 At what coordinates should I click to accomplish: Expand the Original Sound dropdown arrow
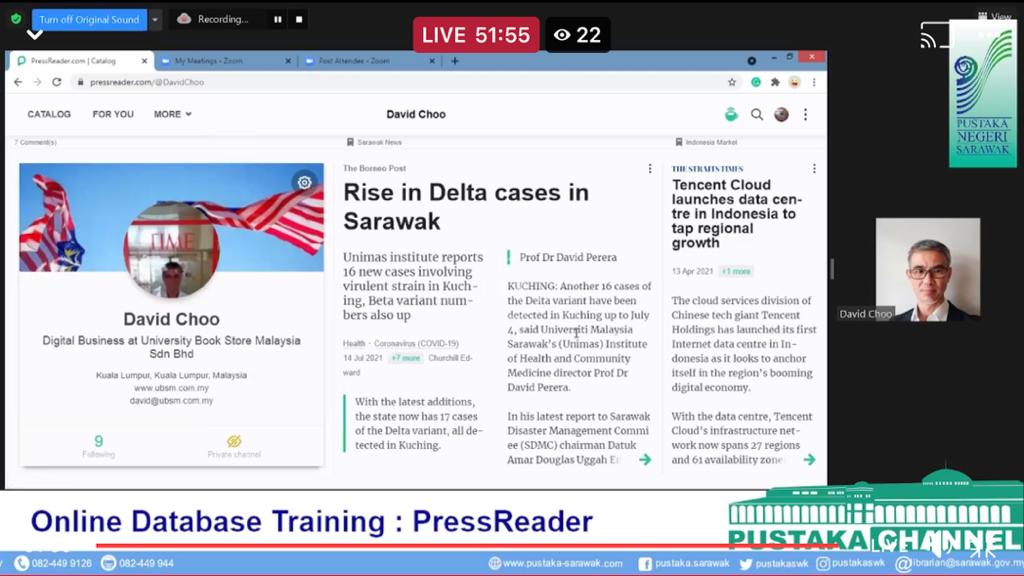[155, 20]
